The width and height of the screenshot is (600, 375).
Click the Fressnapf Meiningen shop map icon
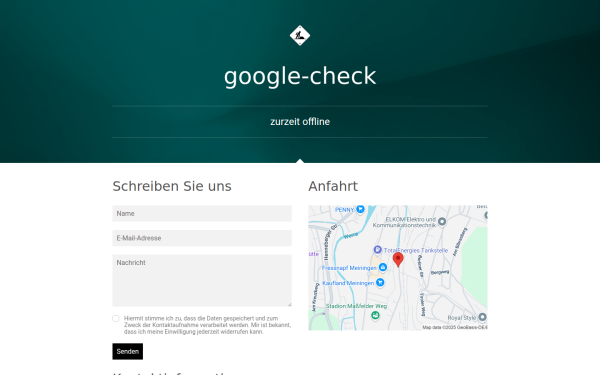point(383,267)
